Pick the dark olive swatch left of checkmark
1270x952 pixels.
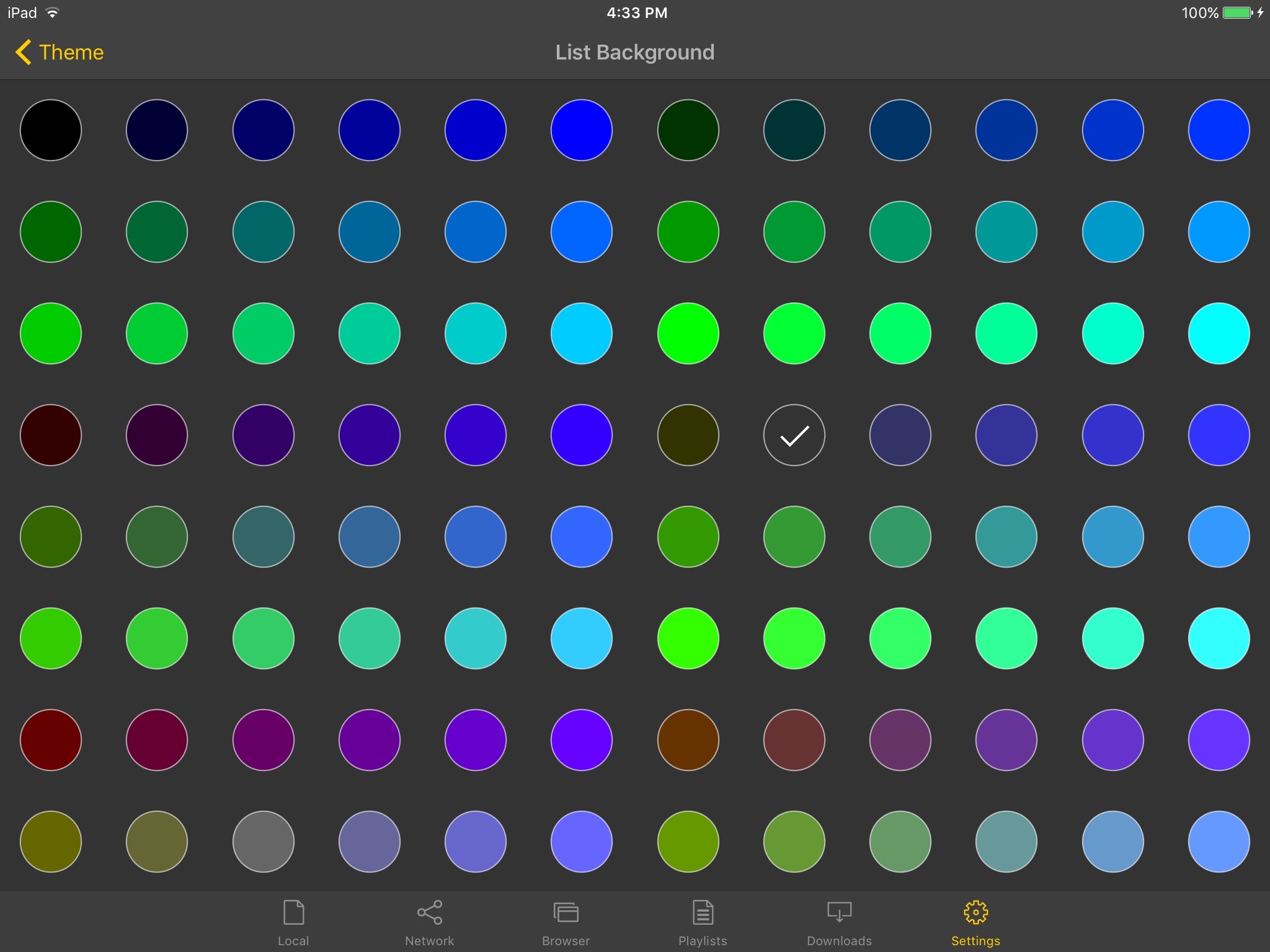[x=688, y=435]
